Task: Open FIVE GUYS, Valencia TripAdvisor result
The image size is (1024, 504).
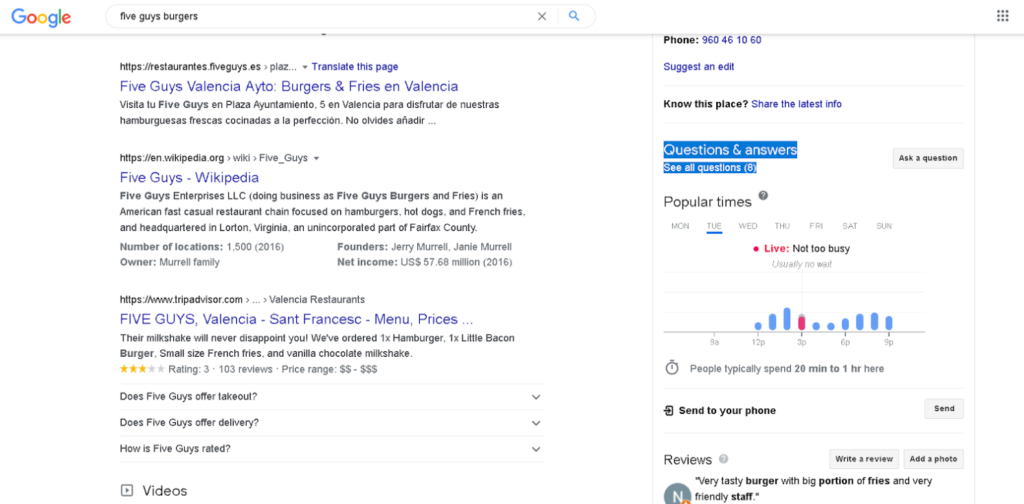Action: tap(296, 319)
